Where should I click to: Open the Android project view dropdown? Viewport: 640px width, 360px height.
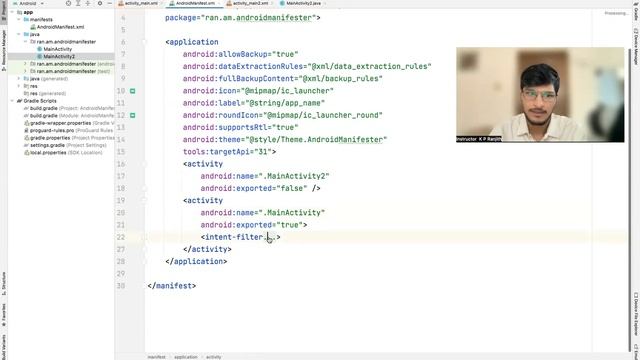(29, 3)
